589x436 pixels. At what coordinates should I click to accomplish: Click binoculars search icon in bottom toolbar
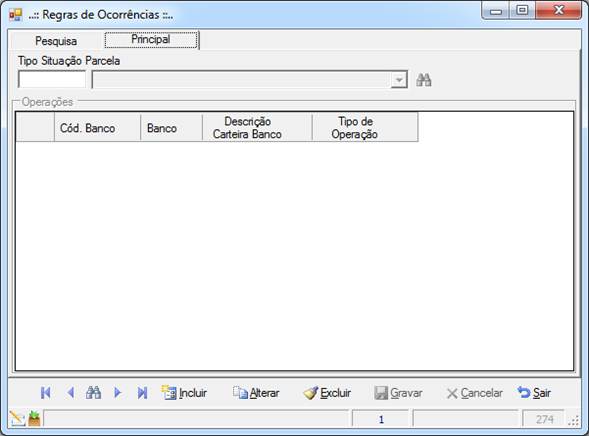(93, 393)
